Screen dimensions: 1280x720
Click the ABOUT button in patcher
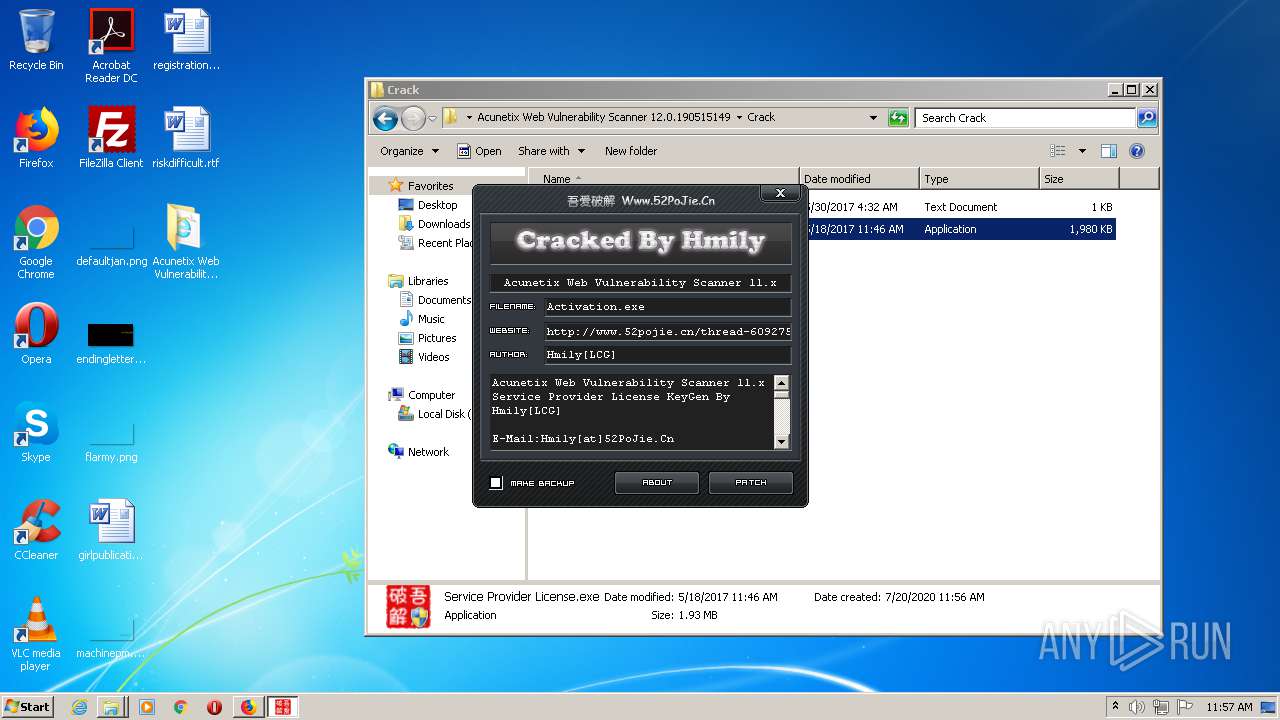pyautogui.click(x=657, y=483)
